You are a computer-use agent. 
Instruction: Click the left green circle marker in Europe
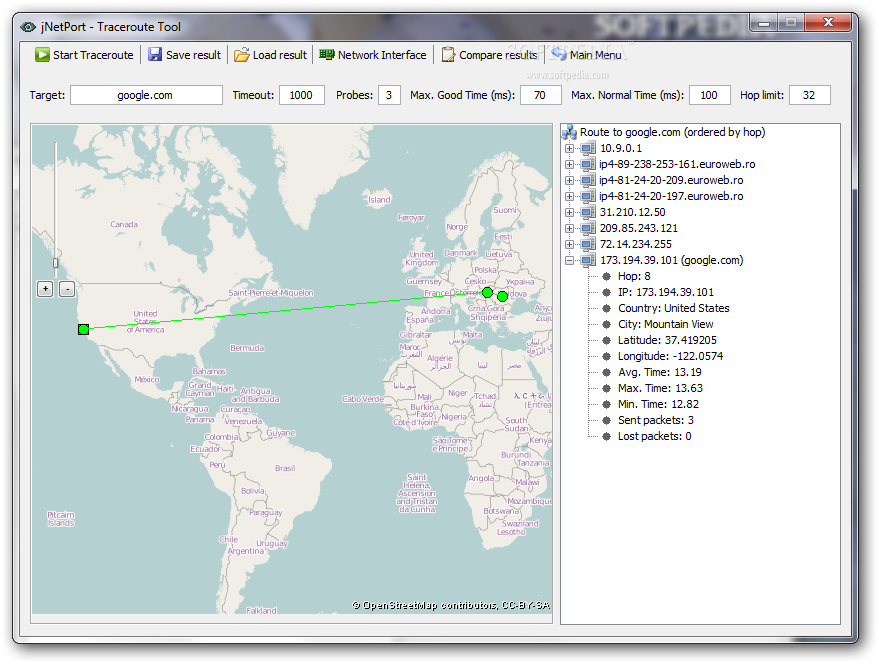488,292
